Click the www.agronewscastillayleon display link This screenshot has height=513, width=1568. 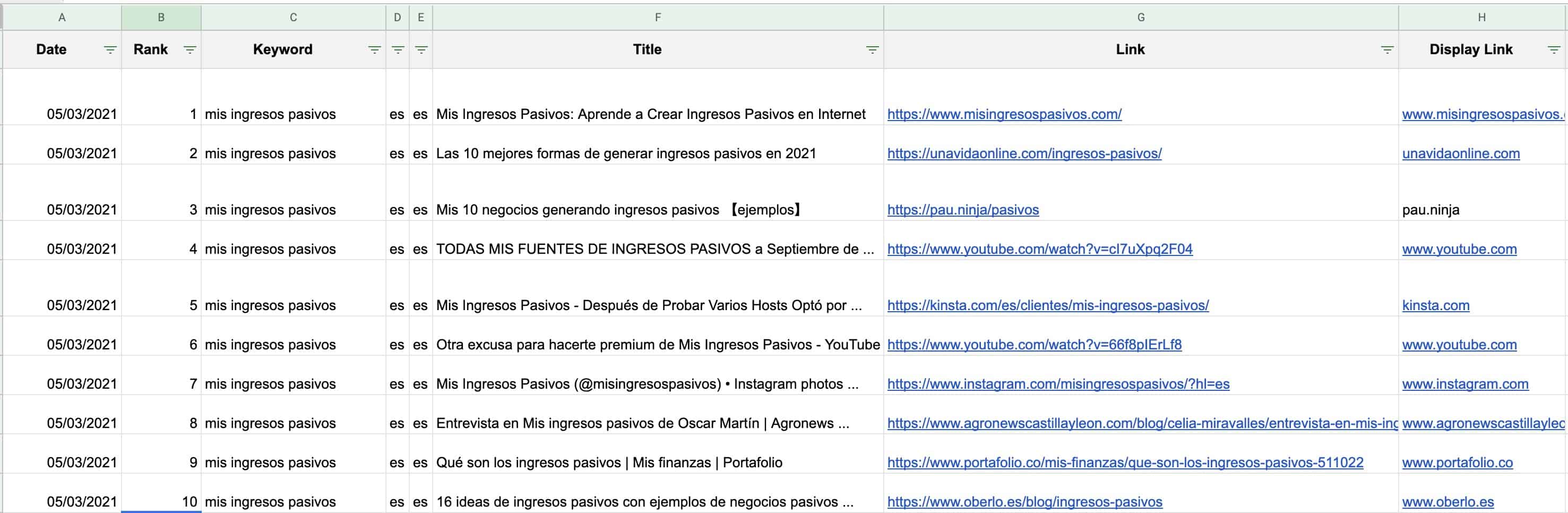1484,423
